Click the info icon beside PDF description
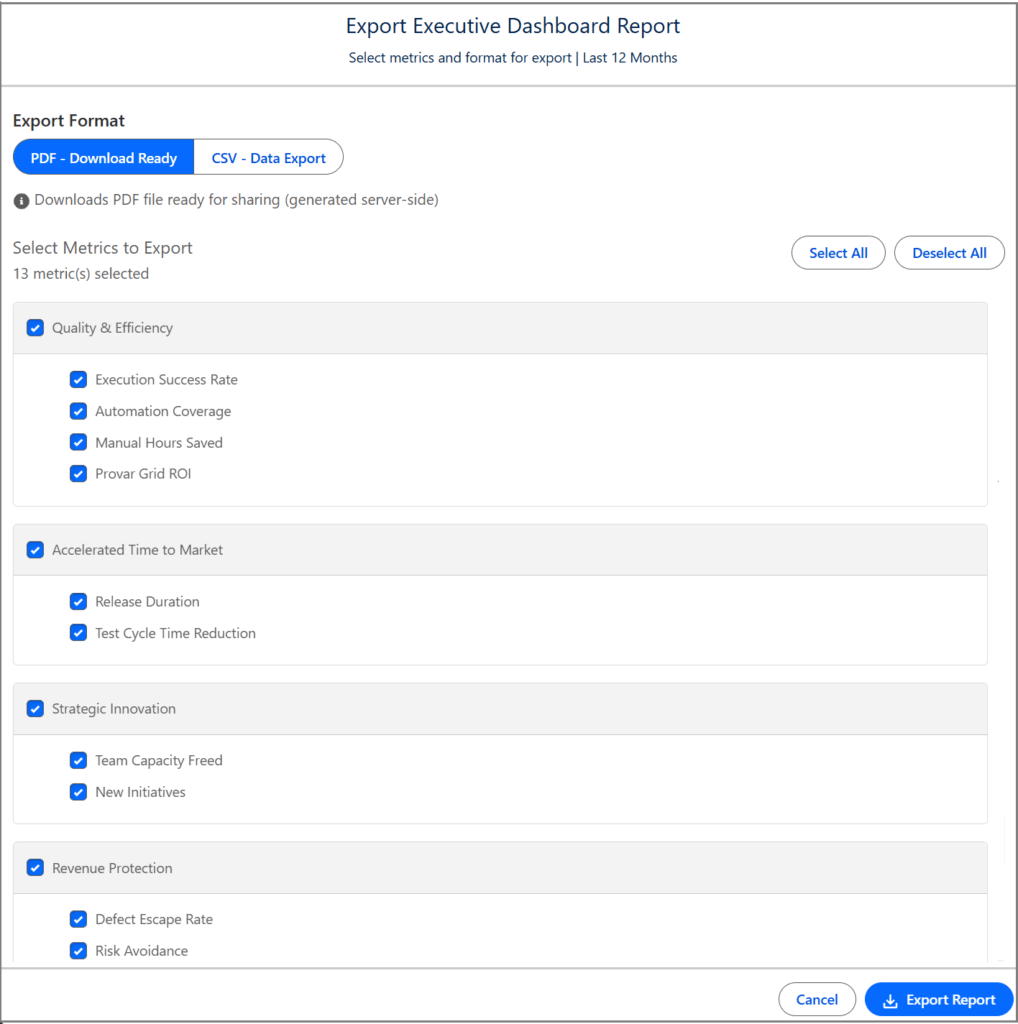The height and width of the screenshot is (1024, 1018). click(21, 201)
